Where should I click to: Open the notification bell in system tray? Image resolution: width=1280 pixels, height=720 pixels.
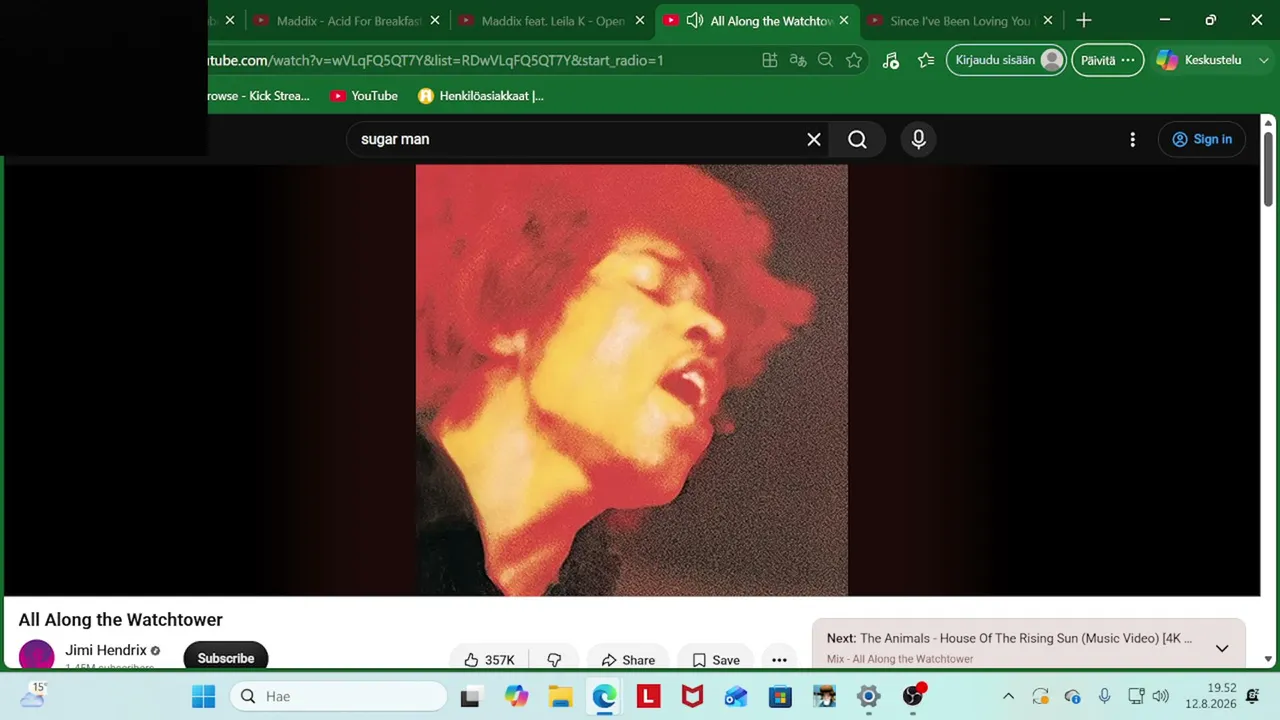click(1252, 696)
